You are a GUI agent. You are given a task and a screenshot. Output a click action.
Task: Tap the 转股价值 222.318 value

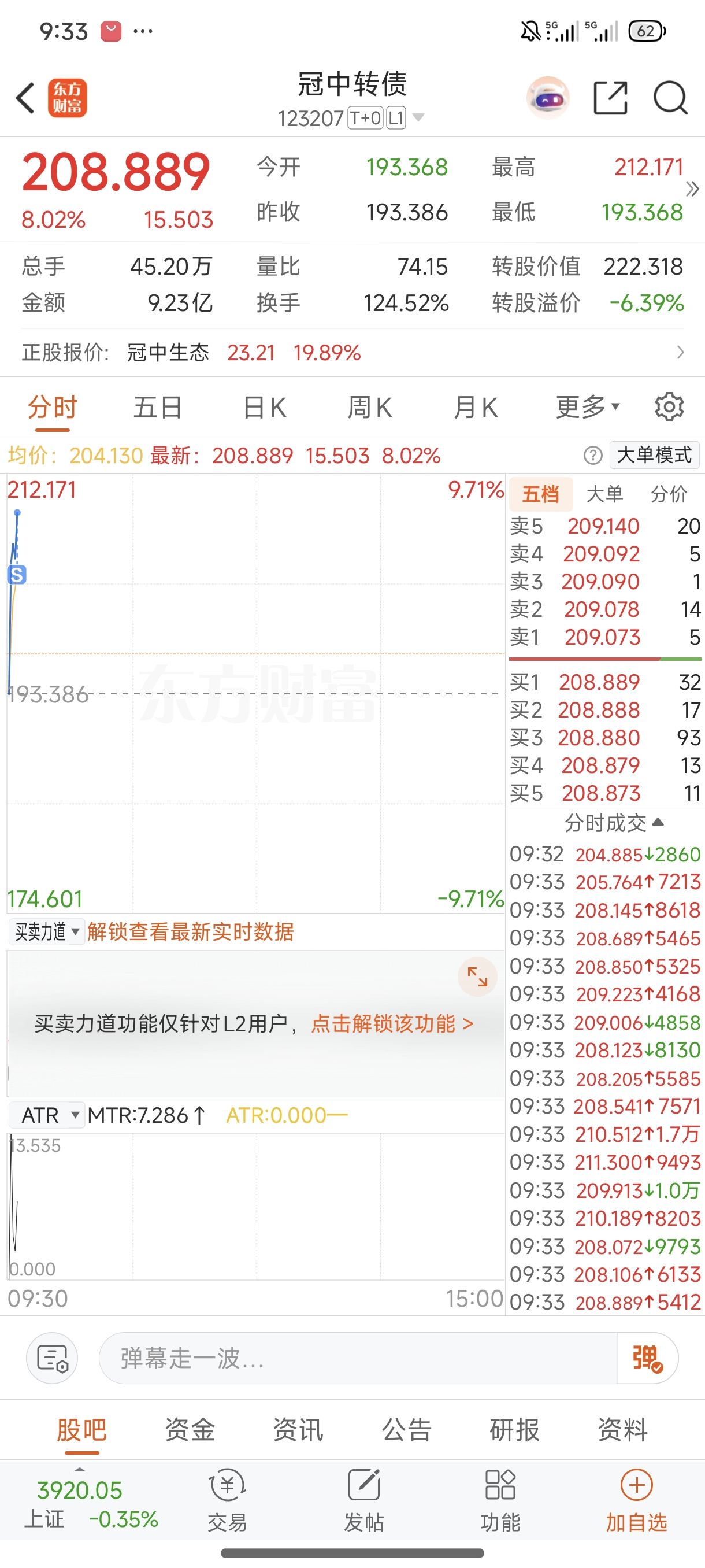644,266
